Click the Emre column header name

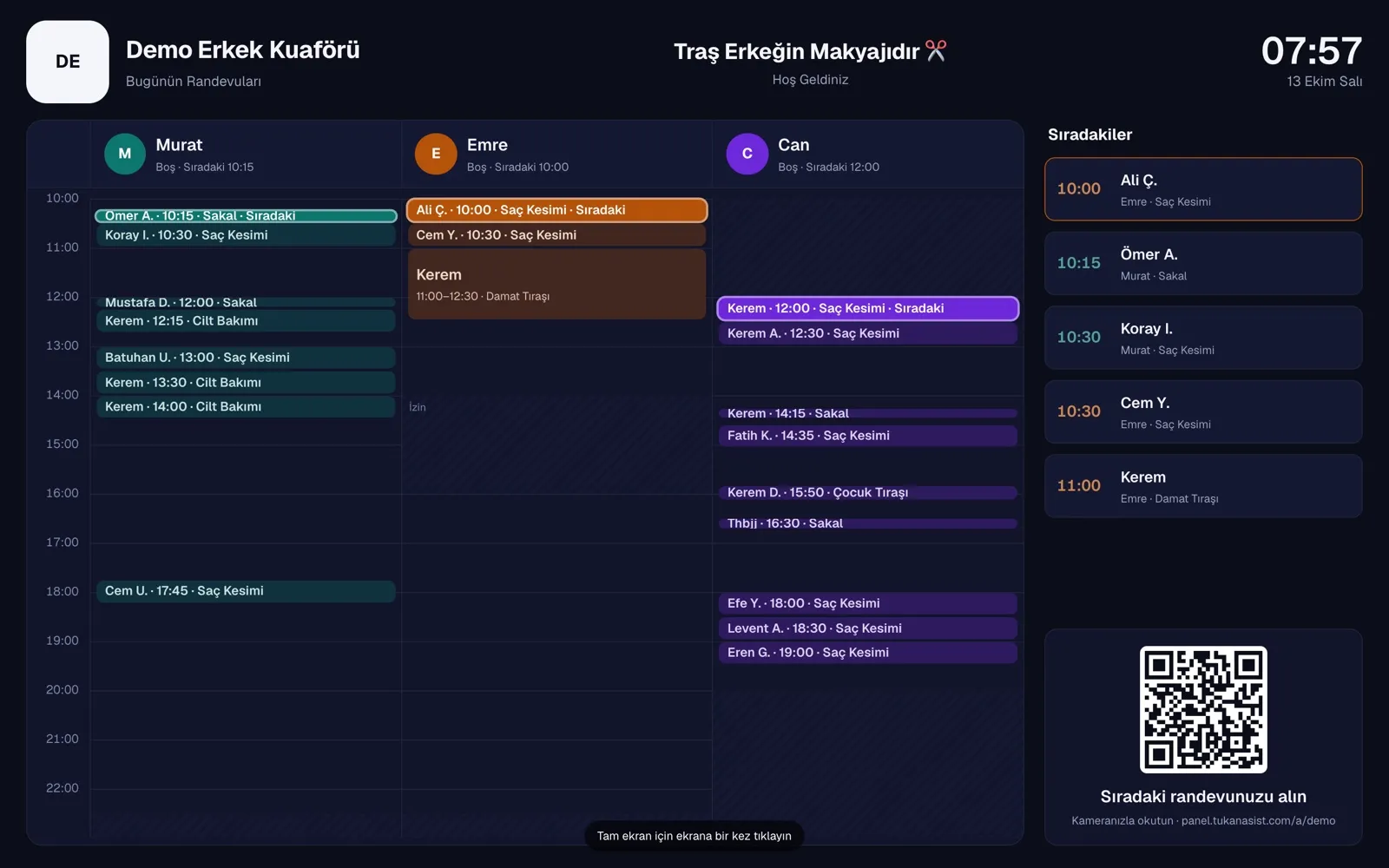click(487, 145)
